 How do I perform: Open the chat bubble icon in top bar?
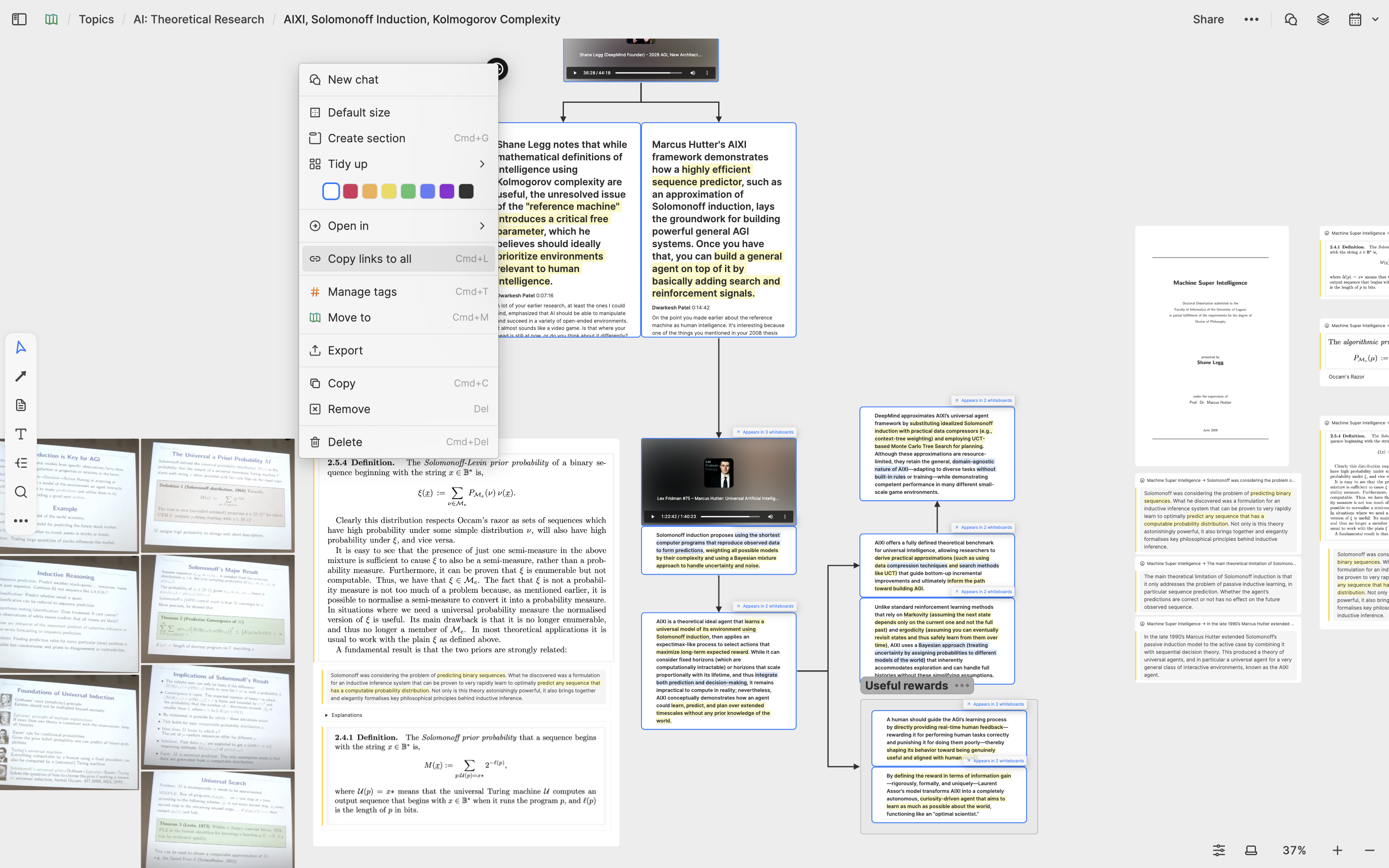click(x=1290, y=19)
